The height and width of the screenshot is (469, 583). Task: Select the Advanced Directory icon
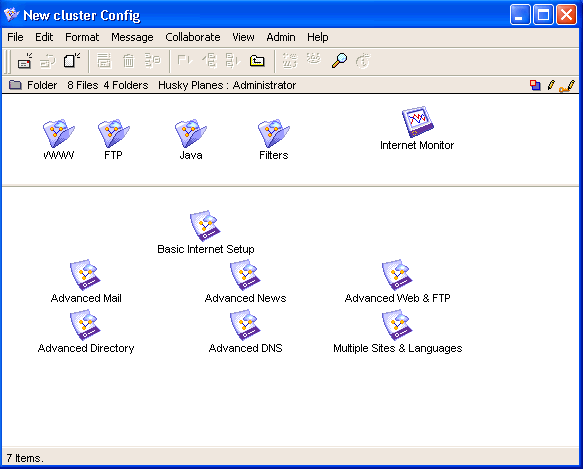pos(86,325)
